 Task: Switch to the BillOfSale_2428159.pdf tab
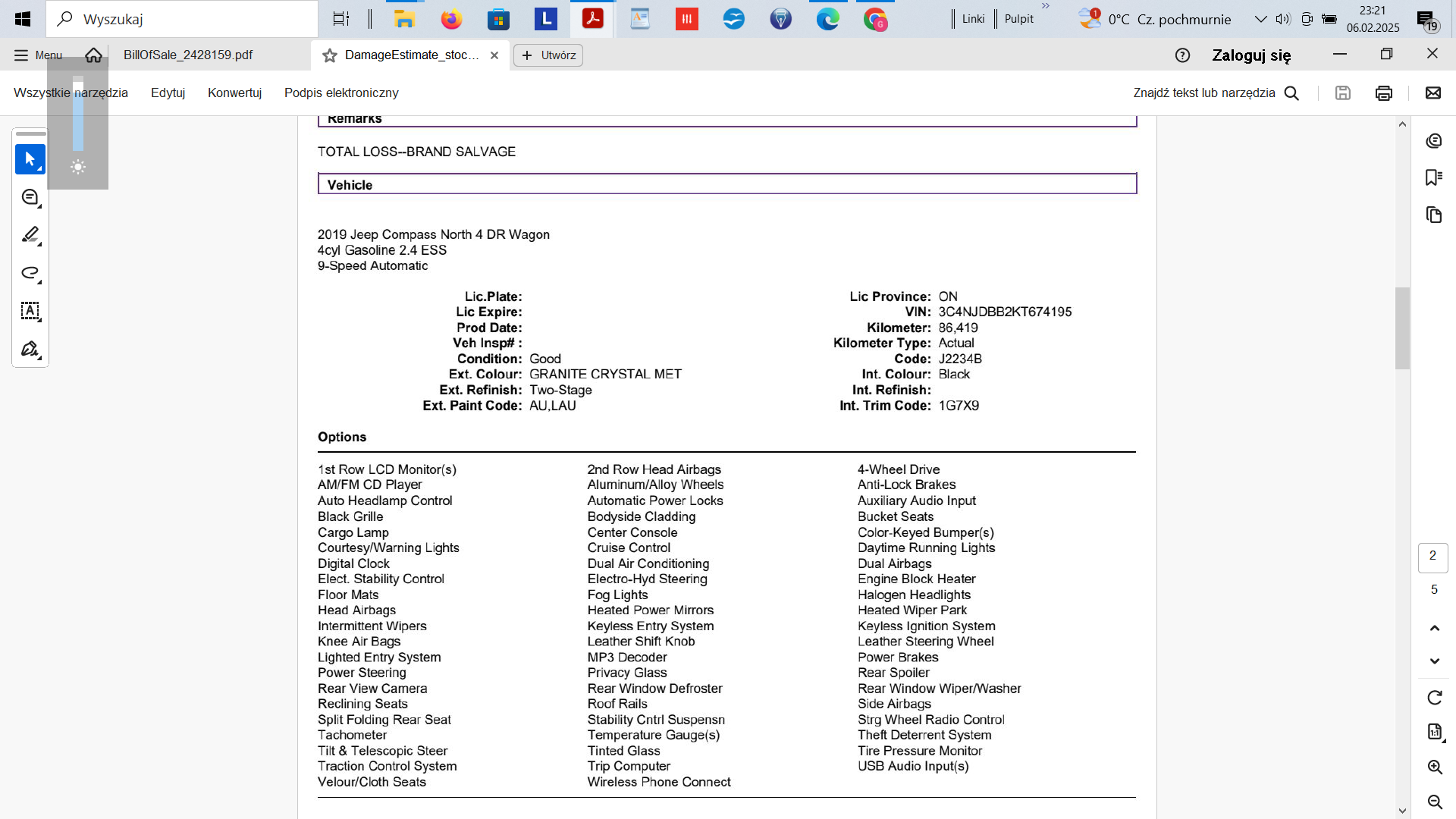click(x=188, y=55)
